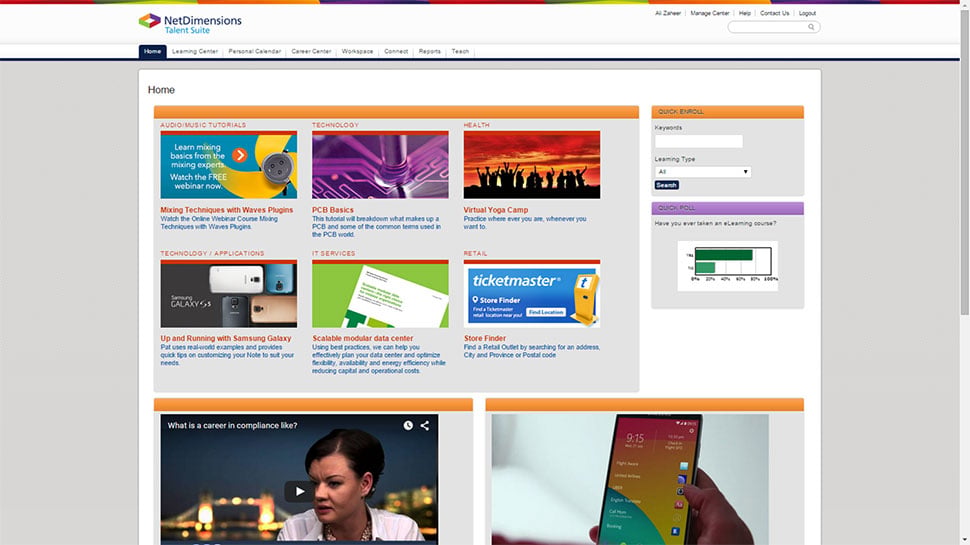Click the HEALTH category label
Screen dimensions: 970x545
click(x=476, y=125)
